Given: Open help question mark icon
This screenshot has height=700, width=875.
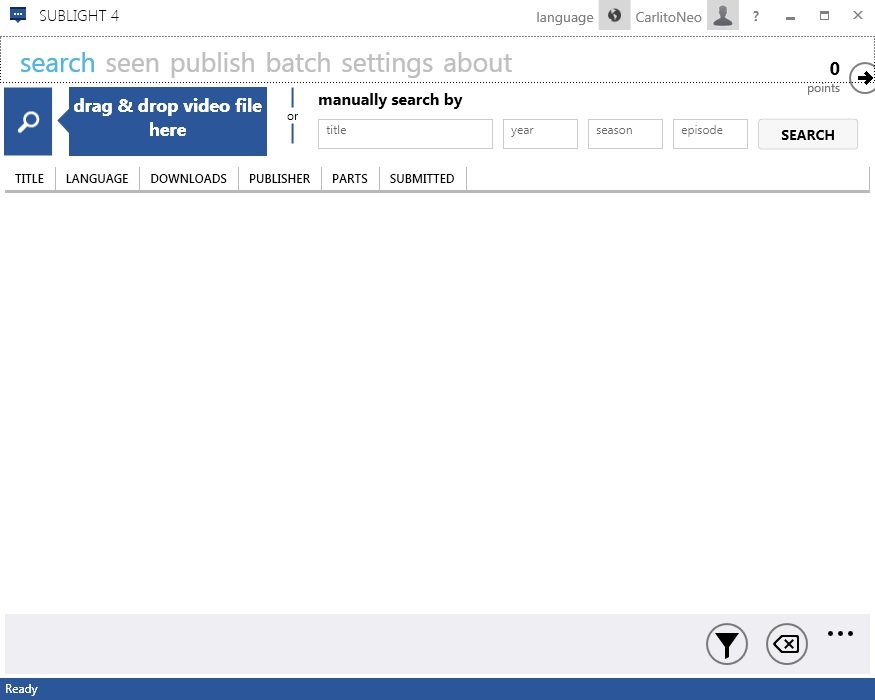Looking at the screenshot, I should 756,16.
